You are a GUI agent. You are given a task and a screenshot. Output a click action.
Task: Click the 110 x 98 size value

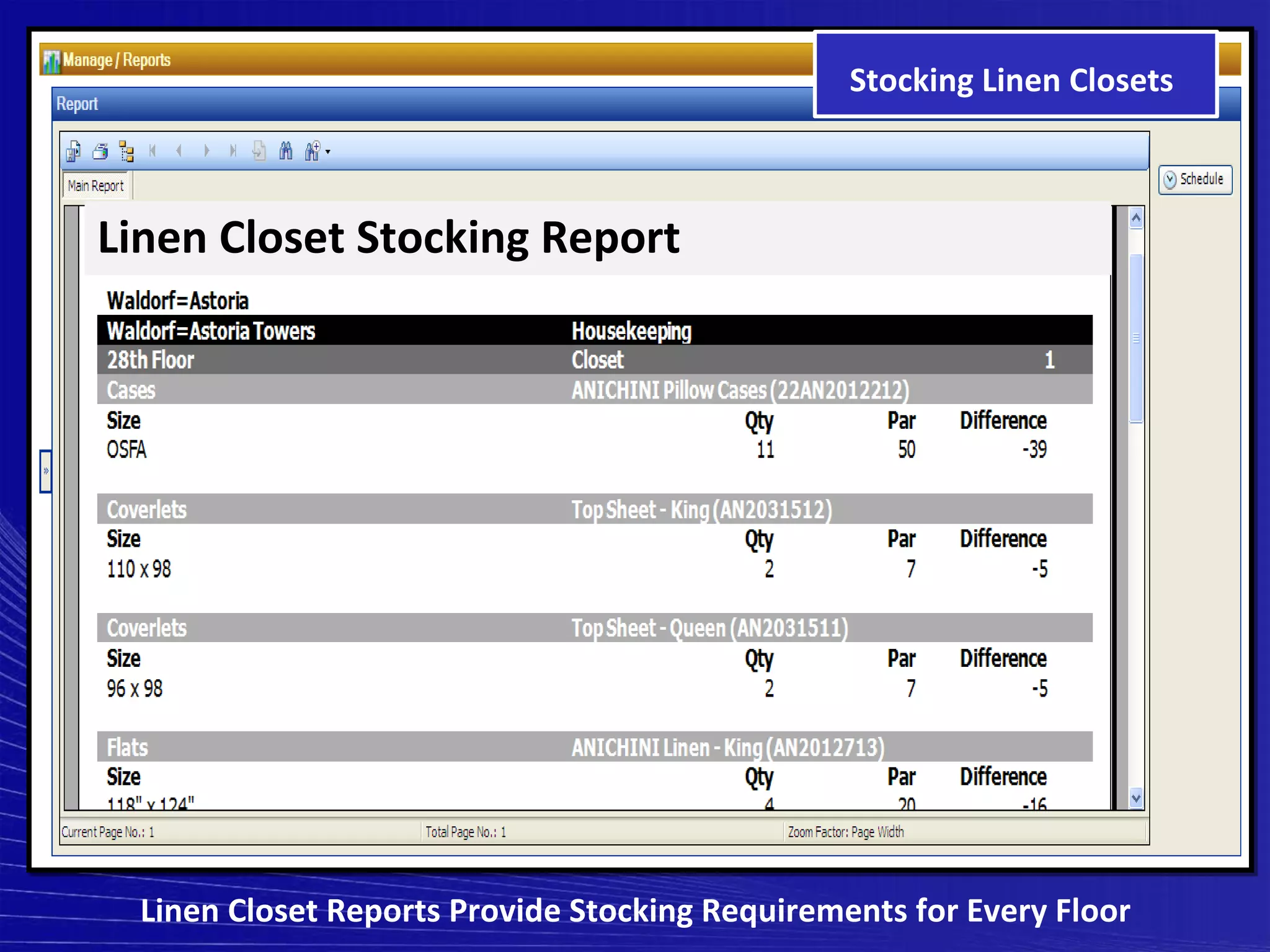click(x=139, y=569)
